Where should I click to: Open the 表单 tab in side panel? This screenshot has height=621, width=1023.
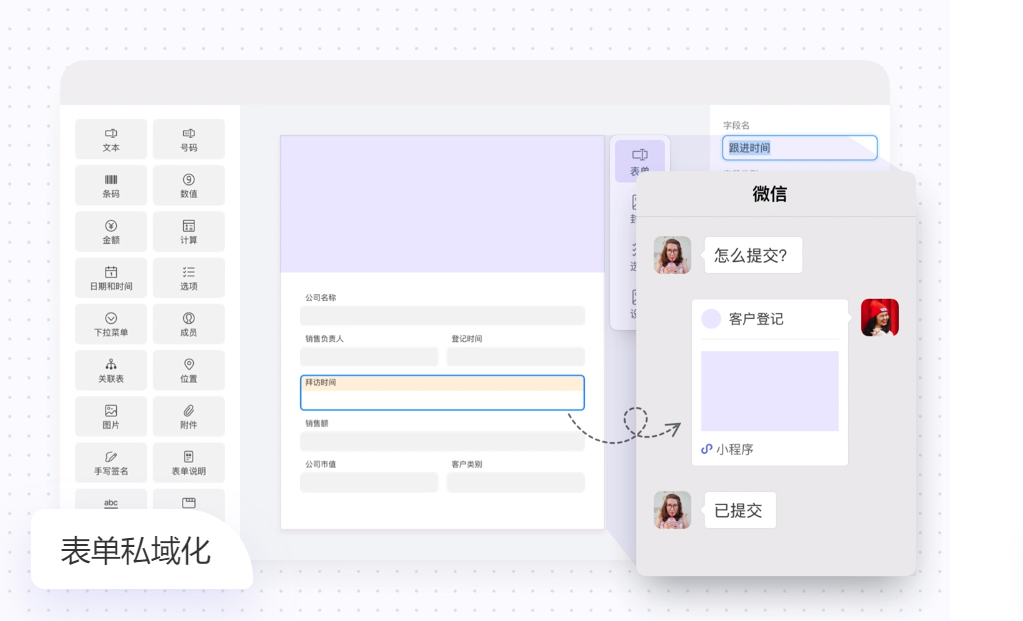639,160
